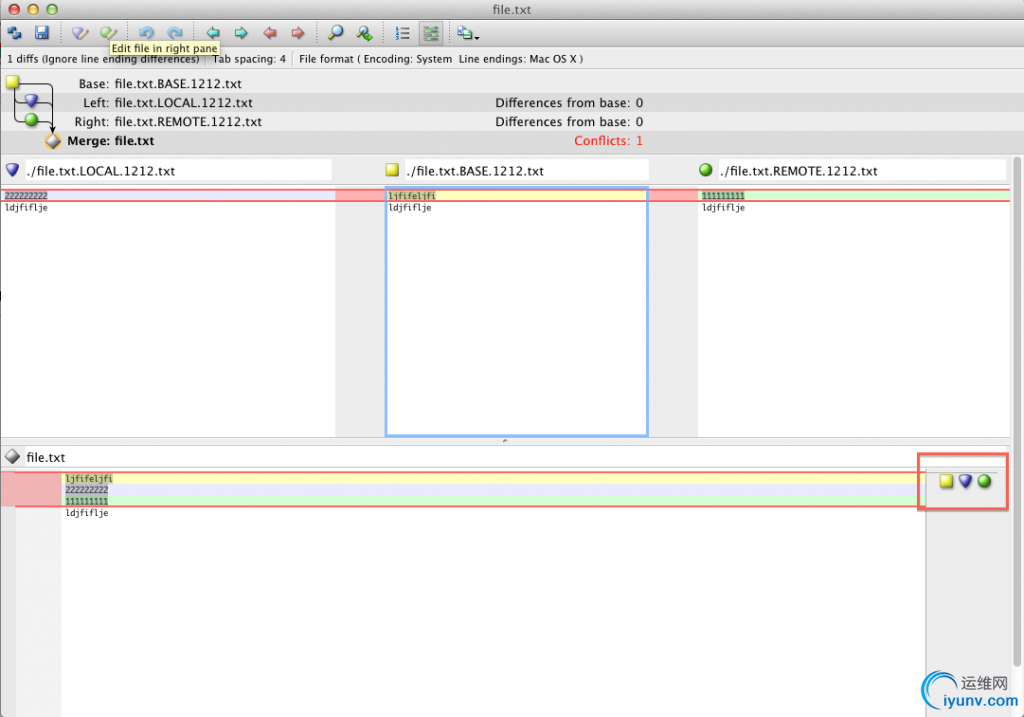This screenshot has height=717, width=1024.
Task: Click '111111111' line in the merge result pane
Action: [x=494, y=501]
